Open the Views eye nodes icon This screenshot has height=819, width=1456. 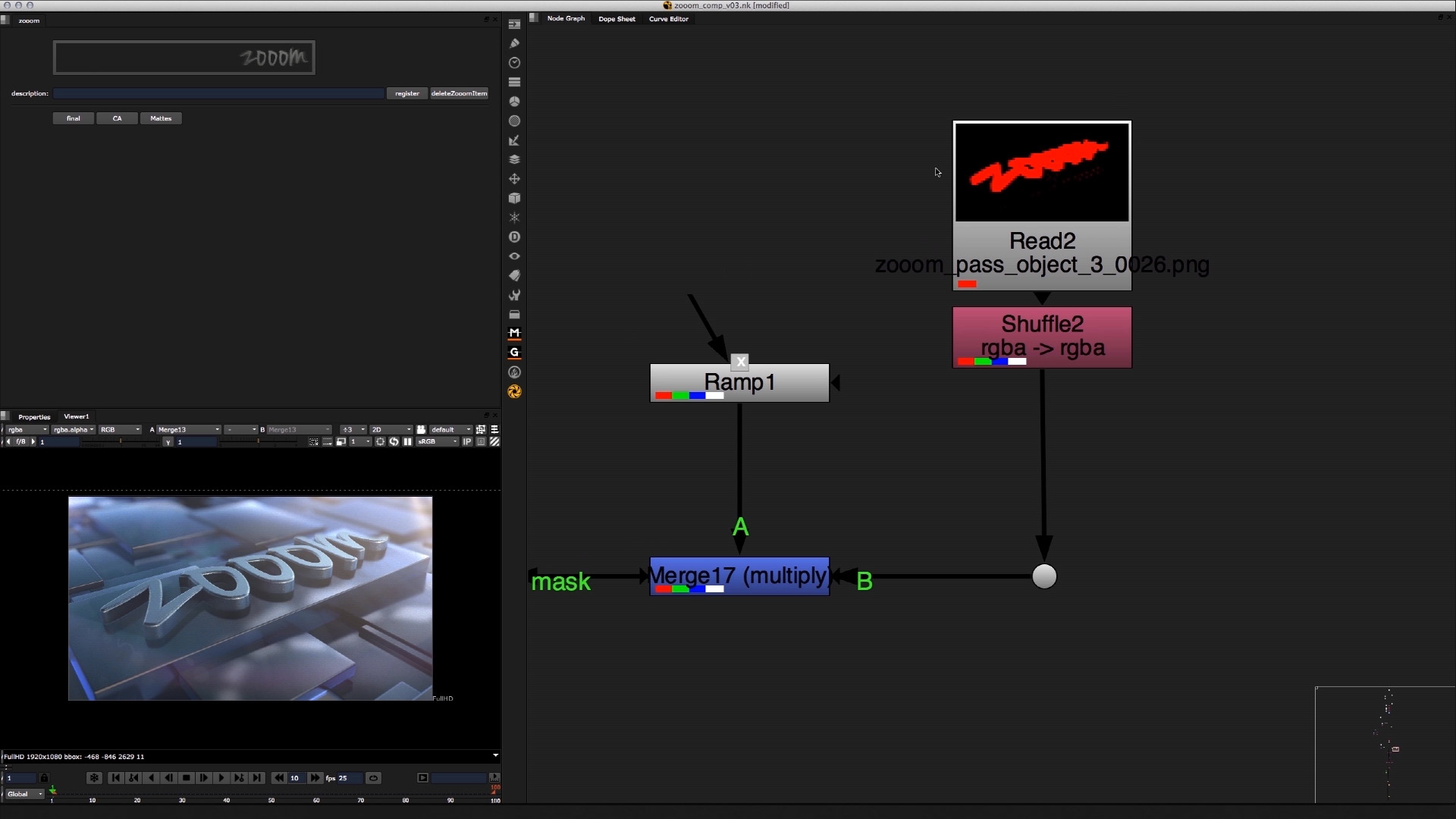pyautogui.click(x=514, y=256)
